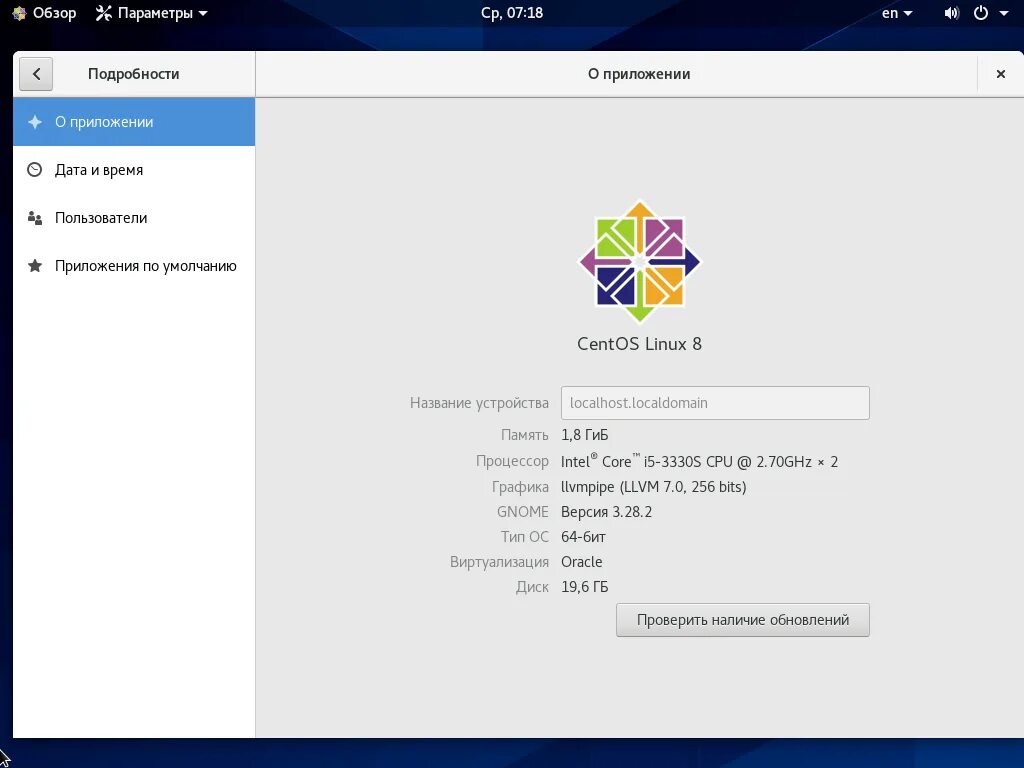1024x768 pixels.
Task: Click the Диск label
Action: point(532,586)
